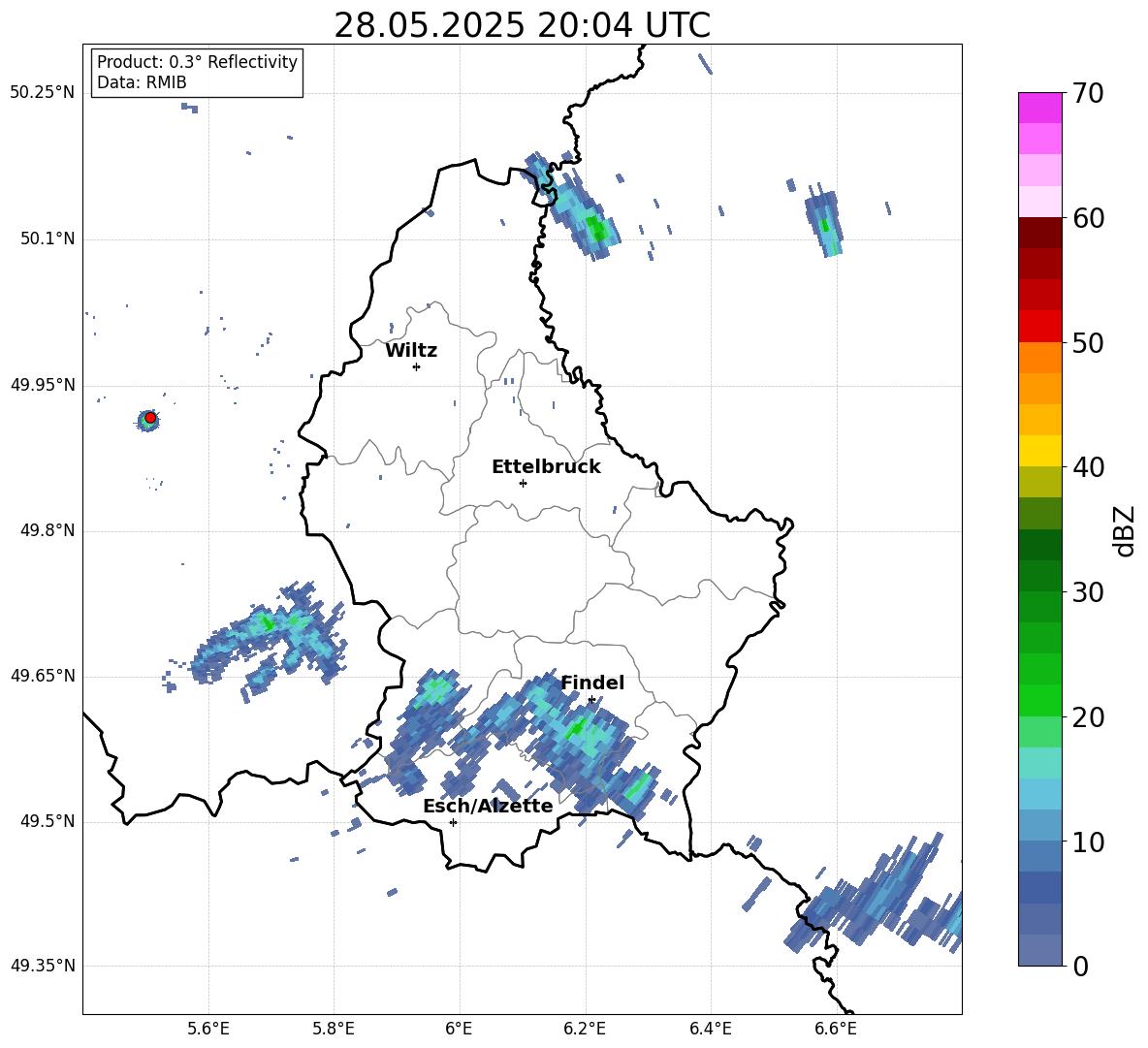The height and width of the screenshot is (1048, 1148).
Task: Click the 6°E longitude label
Action: (459, 1029)
